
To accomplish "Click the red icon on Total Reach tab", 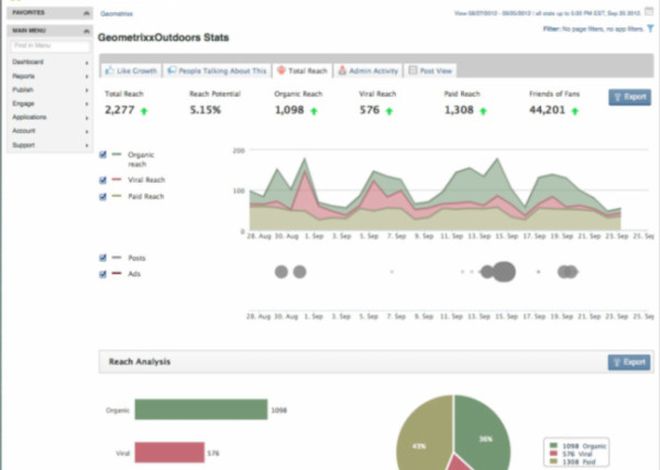I will pos(281,70).
